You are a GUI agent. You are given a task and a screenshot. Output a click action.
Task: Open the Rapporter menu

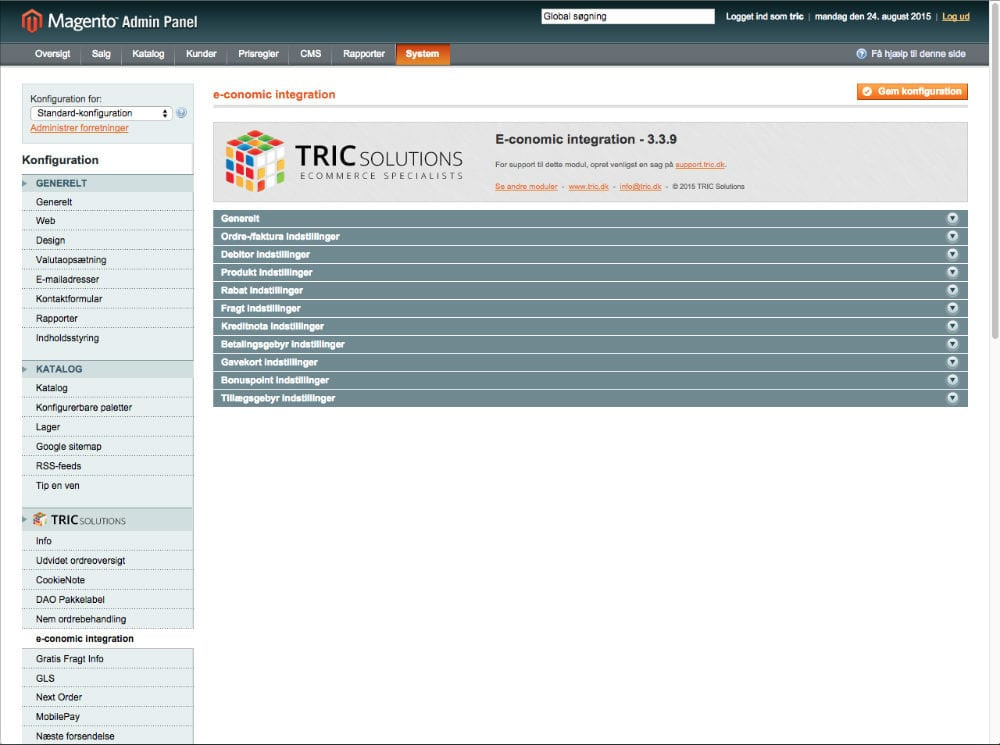[362, 54]
